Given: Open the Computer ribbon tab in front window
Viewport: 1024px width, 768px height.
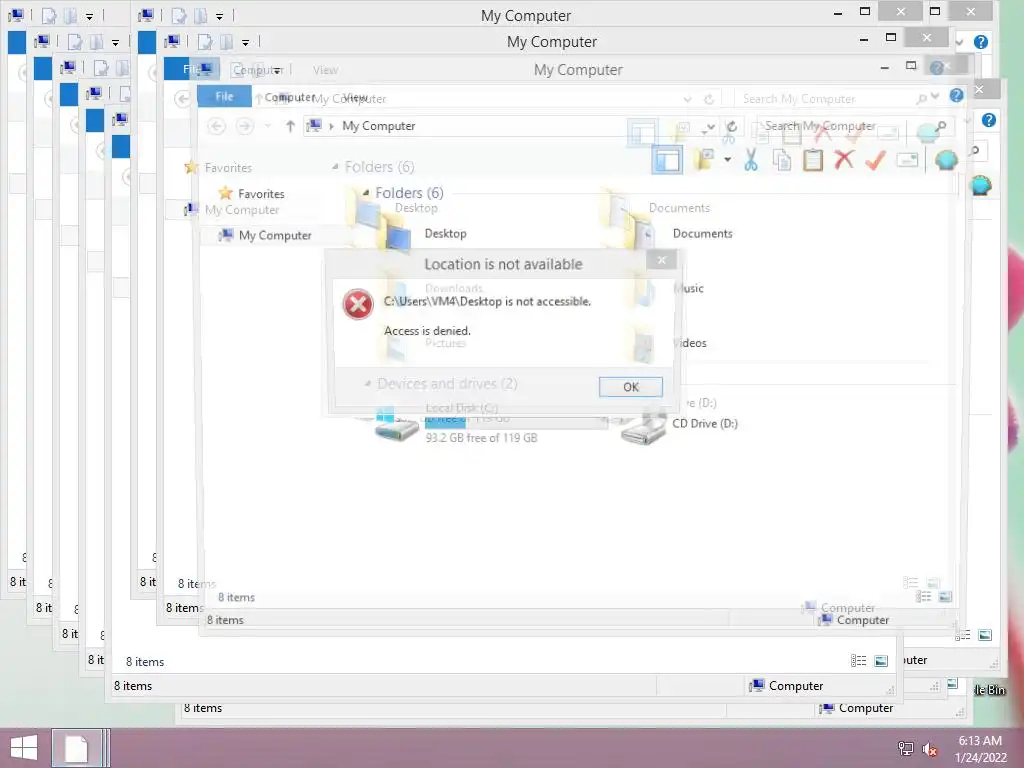Looking at the screenshot, I should pos(289,97).
